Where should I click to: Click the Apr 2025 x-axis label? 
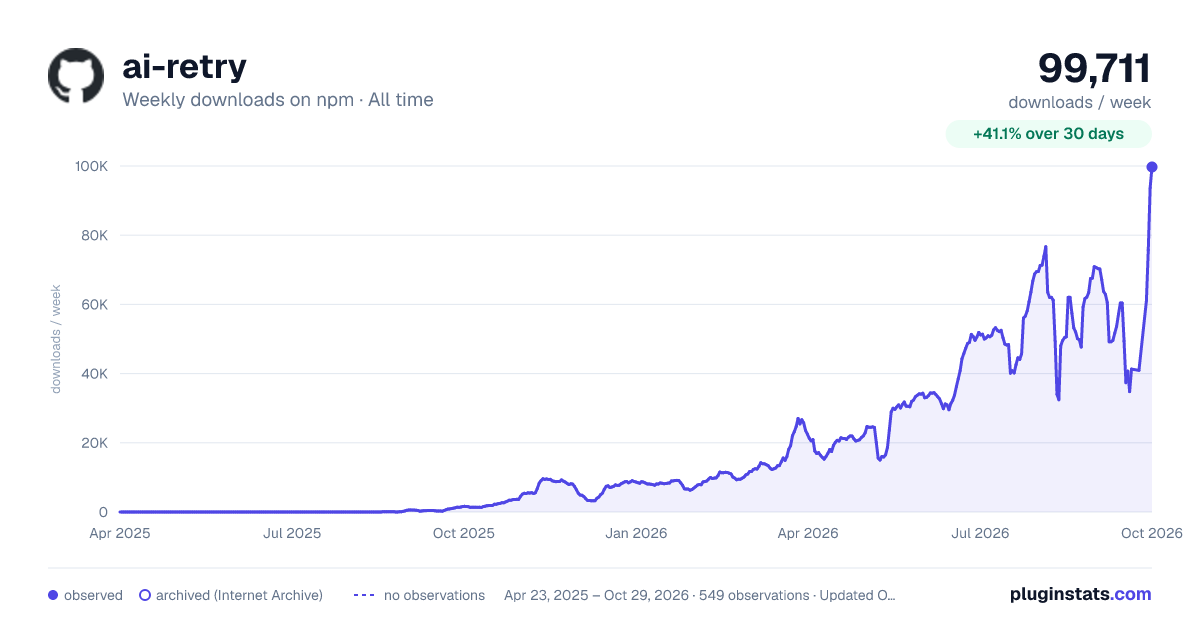click(x=120, y=533)
